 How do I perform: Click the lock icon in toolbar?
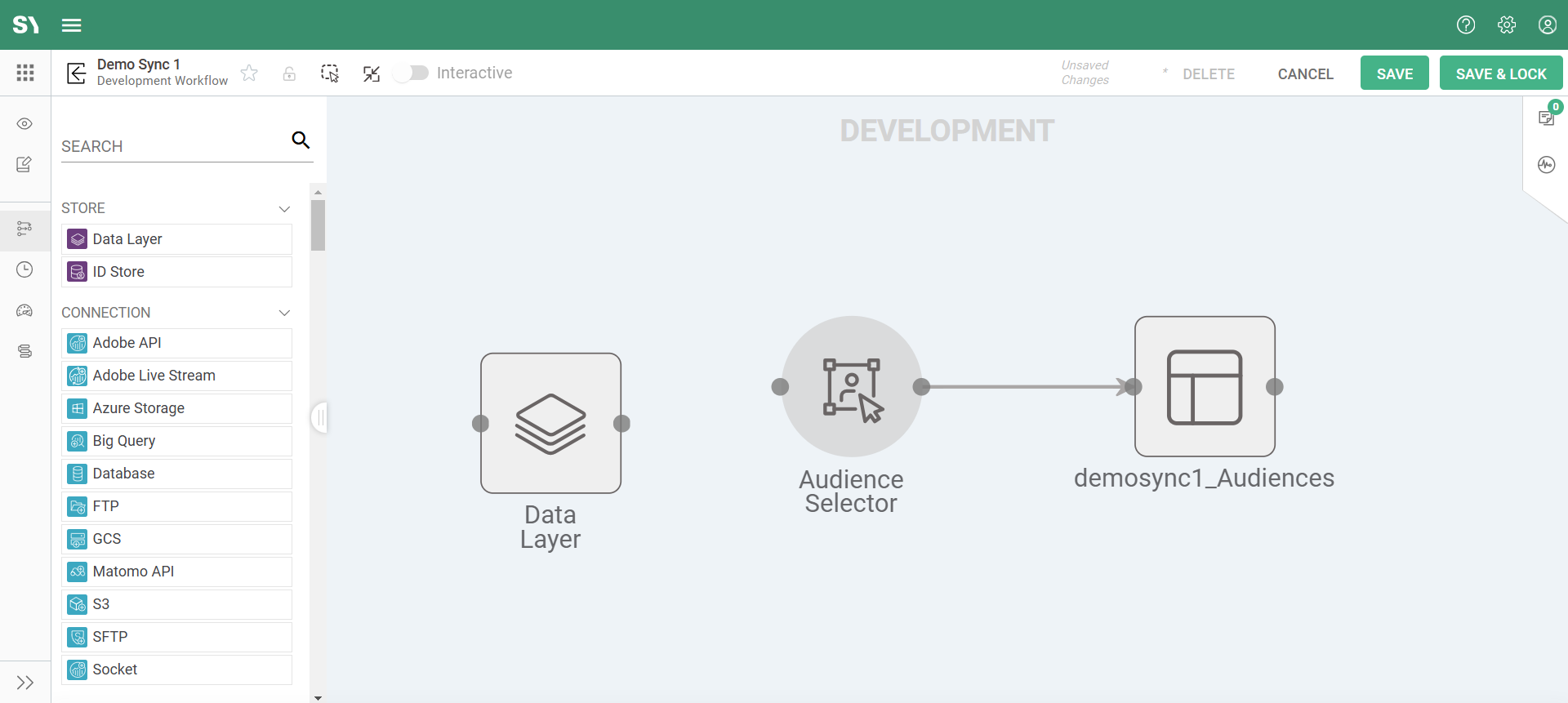click(289, 73)
